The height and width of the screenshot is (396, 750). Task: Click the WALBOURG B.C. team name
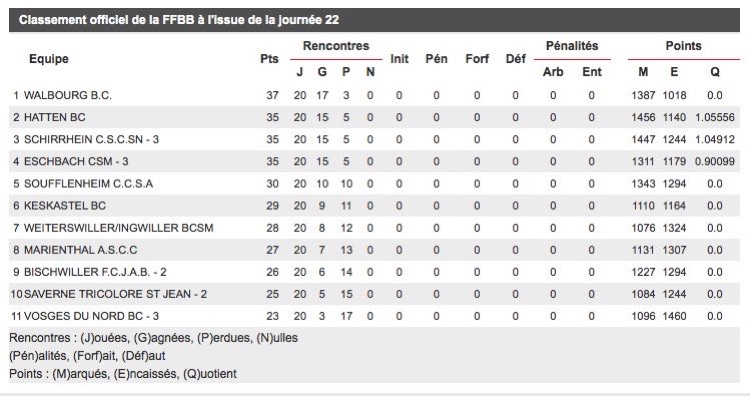click(67, 95)
